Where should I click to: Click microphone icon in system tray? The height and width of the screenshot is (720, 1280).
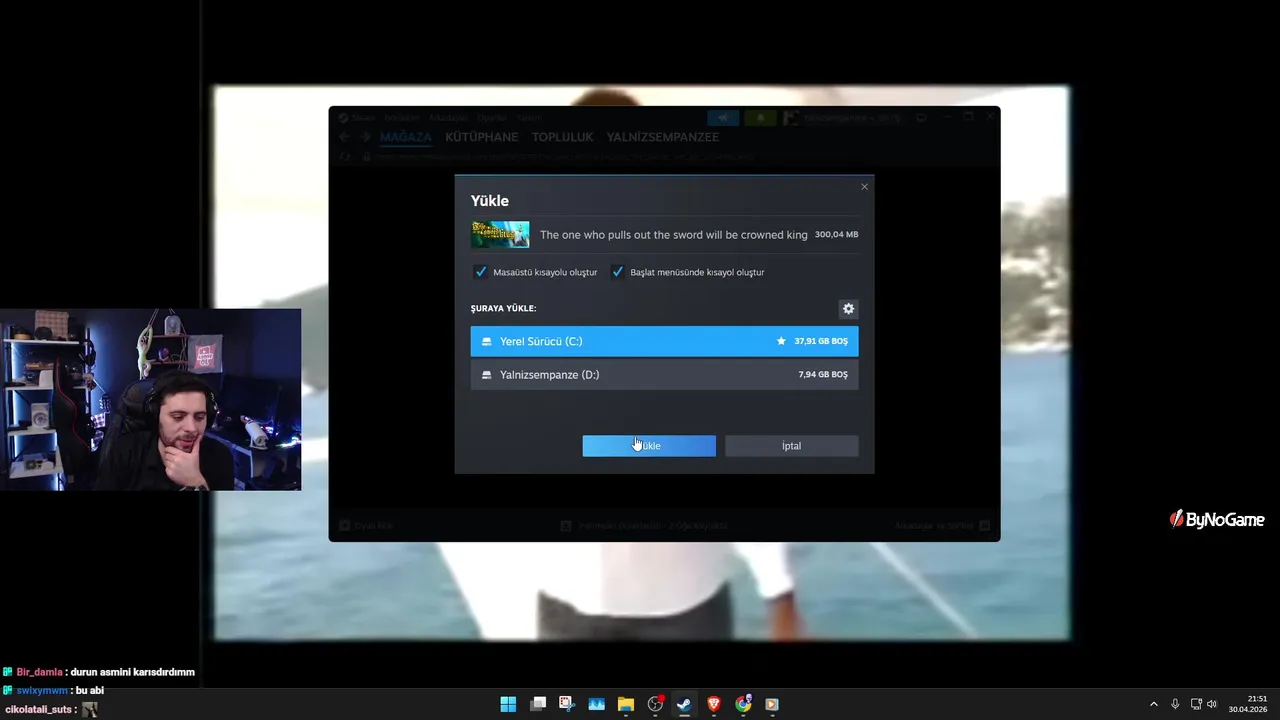pos(1175,704)
